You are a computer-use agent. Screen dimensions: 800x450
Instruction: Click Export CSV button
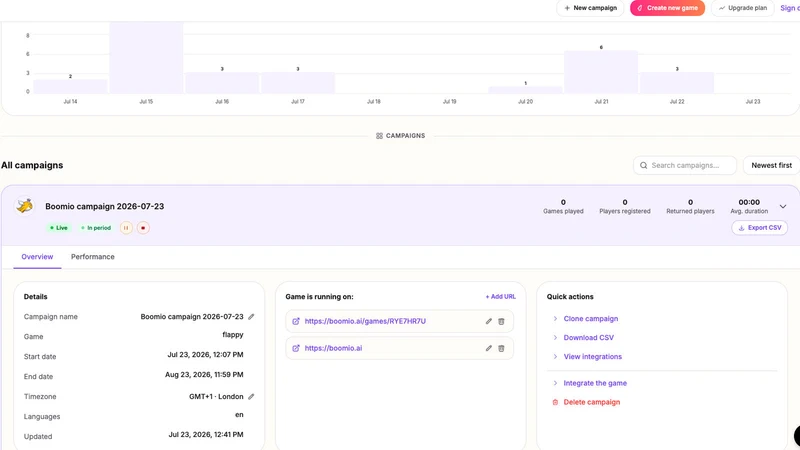tap(759, 228)
